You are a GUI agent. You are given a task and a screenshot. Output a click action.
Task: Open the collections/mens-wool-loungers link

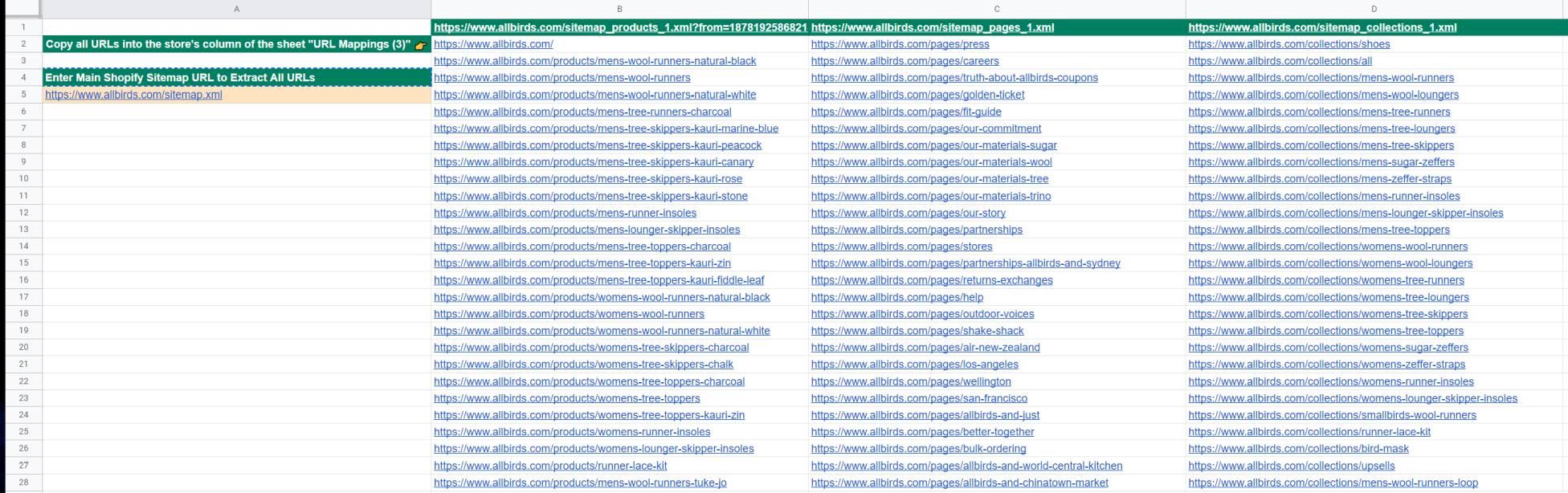pos(1324,95)
